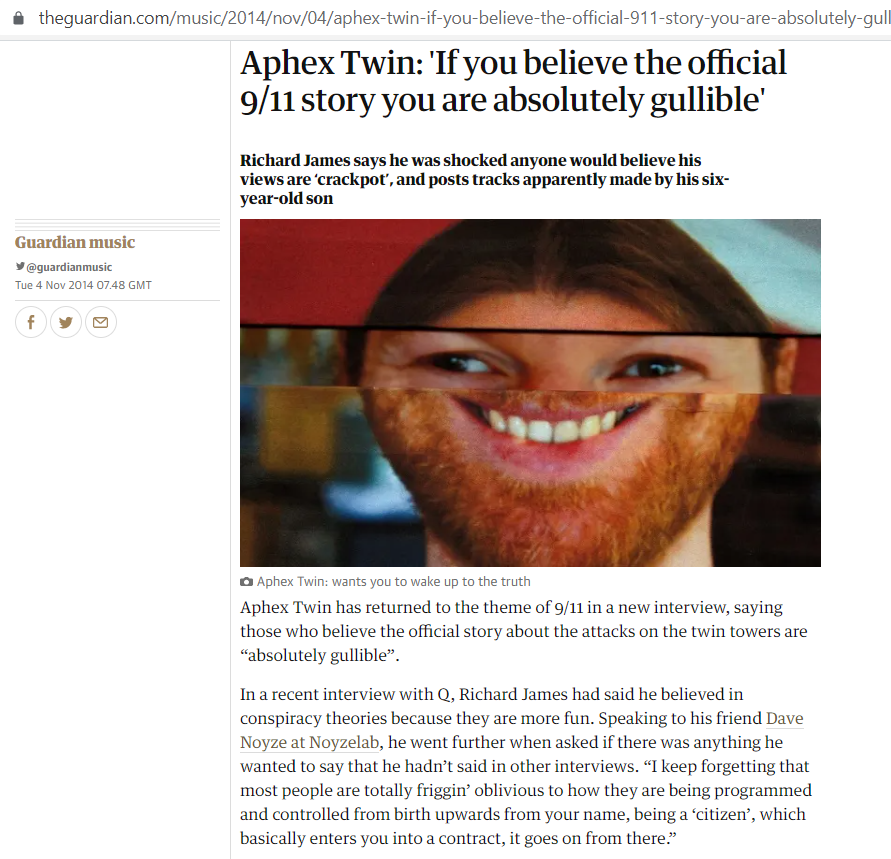The image size is (891, 859).
Task: Click the photo caption text
Action: coord(393,582)
